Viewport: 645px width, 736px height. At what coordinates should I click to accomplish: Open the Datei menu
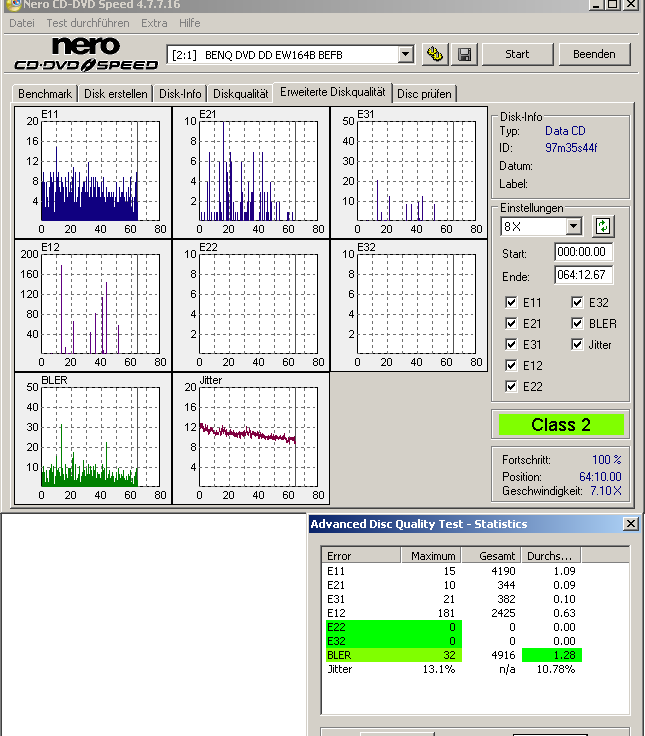click(21, 22)
